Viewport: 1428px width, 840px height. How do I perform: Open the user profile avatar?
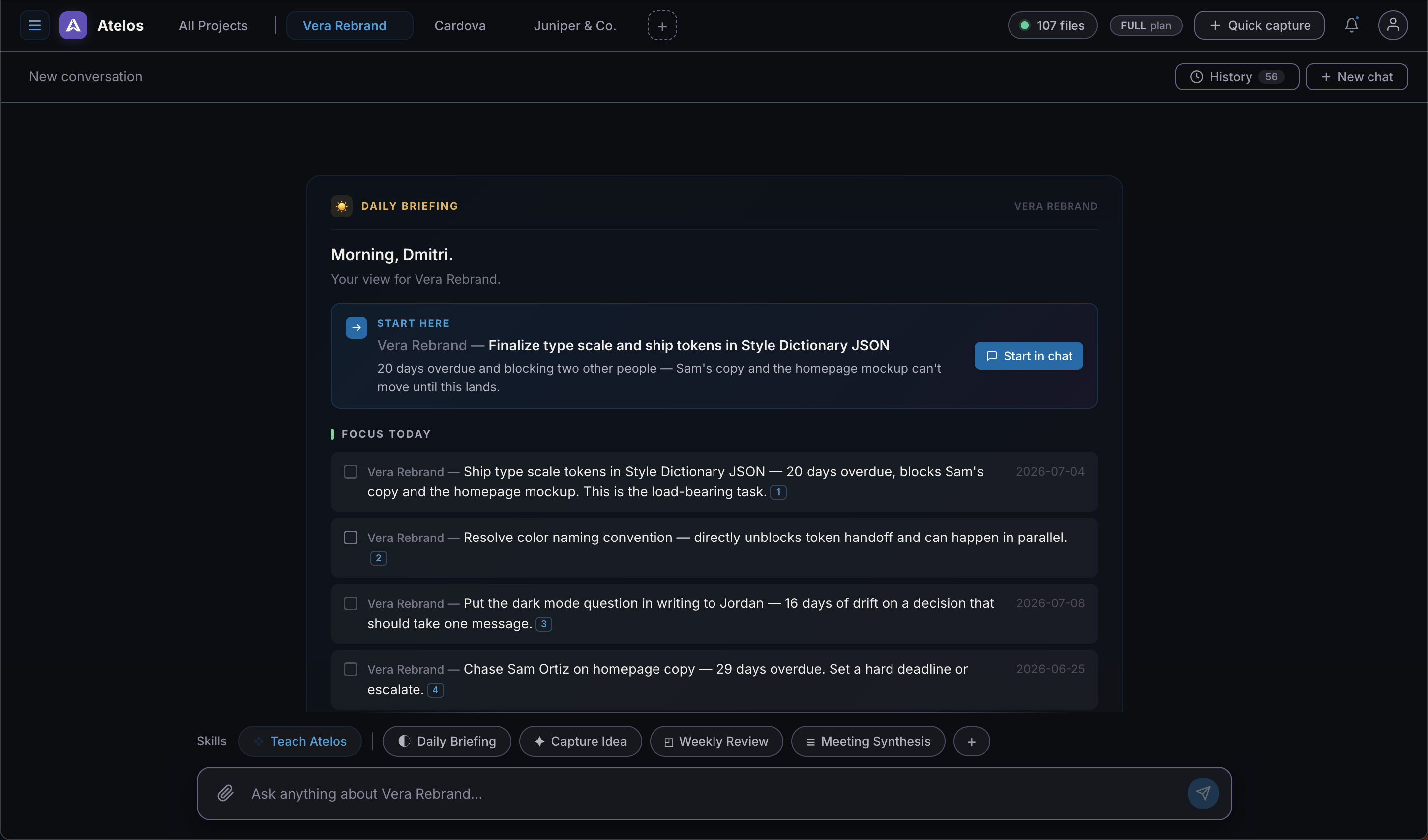[1393, 25]
